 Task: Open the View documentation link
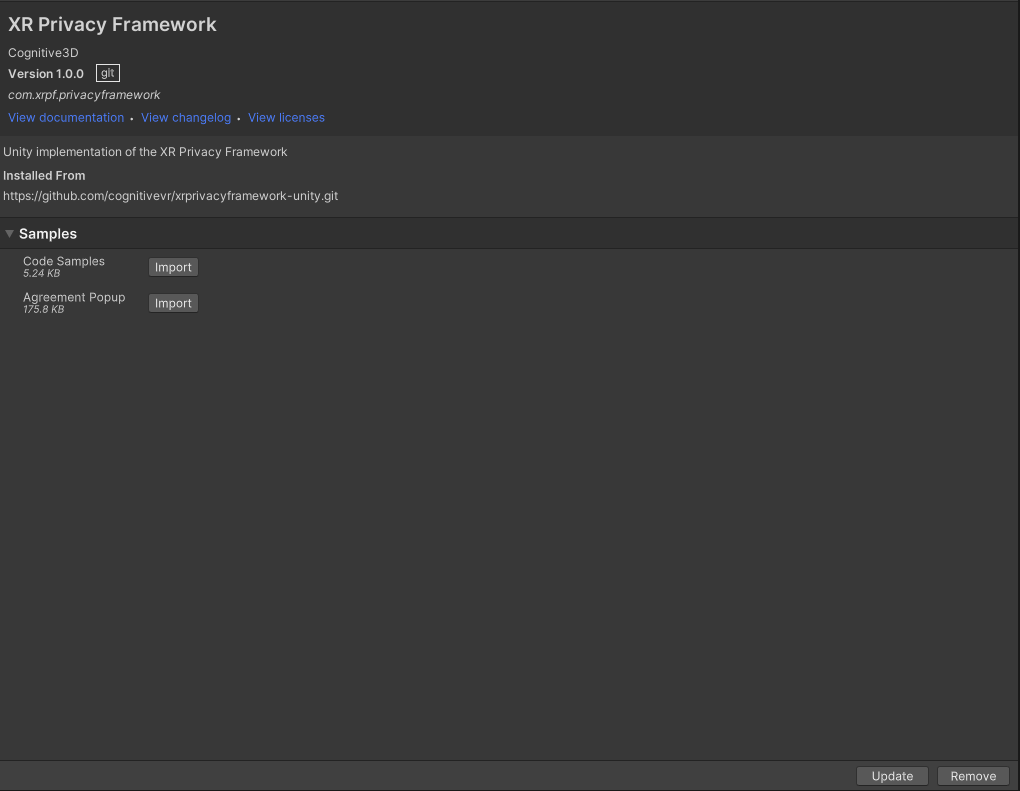(66, 118)
